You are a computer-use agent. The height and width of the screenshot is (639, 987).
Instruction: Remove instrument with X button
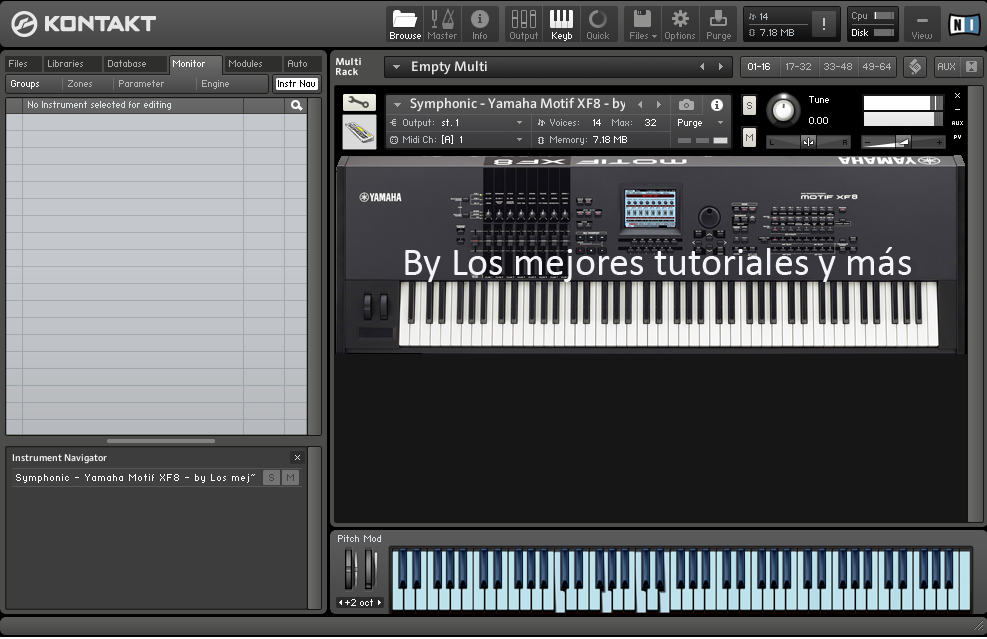pyautogui.click(x=957, y=96)
